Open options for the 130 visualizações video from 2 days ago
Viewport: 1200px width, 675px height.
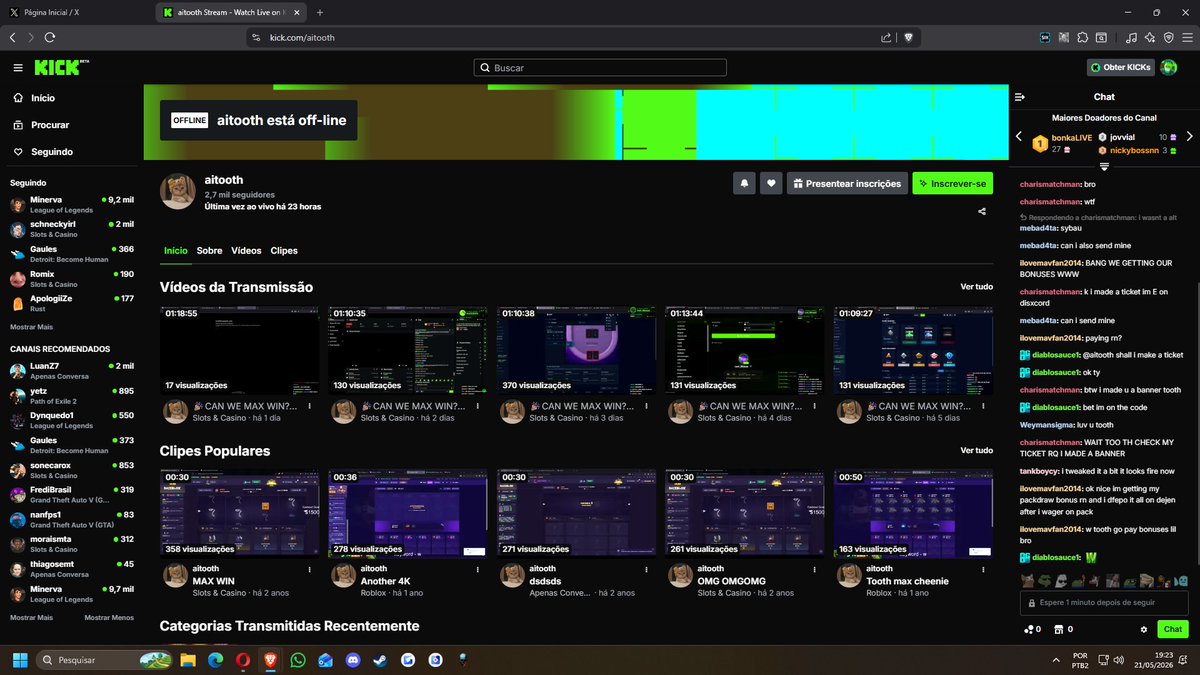pyautogui.click(x=477, y=406)
